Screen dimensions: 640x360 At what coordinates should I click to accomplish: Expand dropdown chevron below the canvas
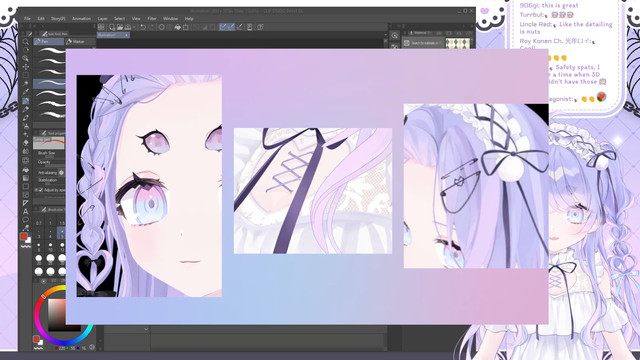tap(146, 329)
